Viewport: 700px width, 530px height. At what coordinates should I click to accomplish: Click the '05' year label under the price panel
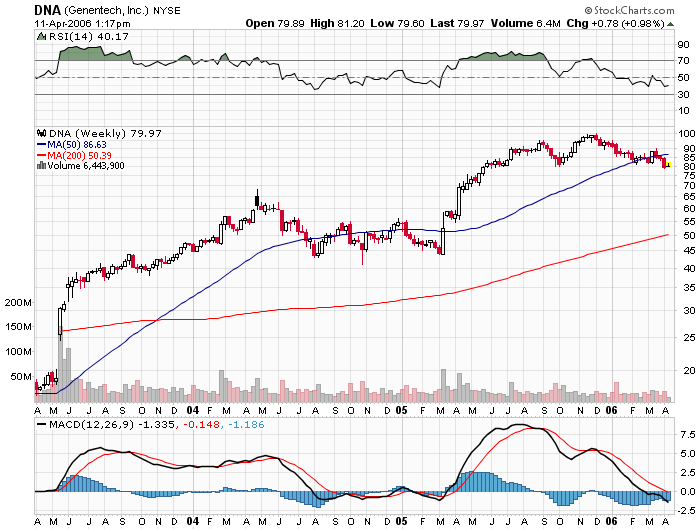[x=401, y=410]
